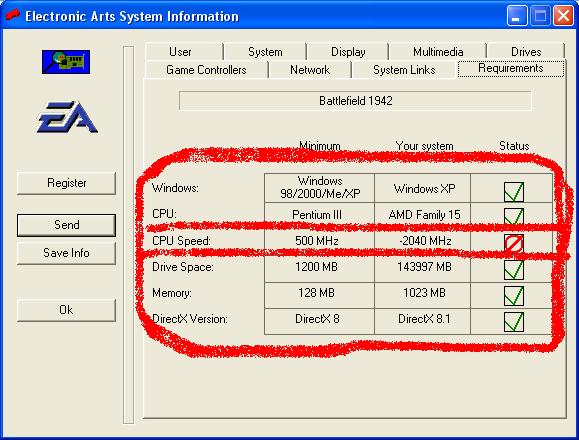Screen dimensions: 579x440
Task: Click the EA logo
Action: tap(67, 117)
